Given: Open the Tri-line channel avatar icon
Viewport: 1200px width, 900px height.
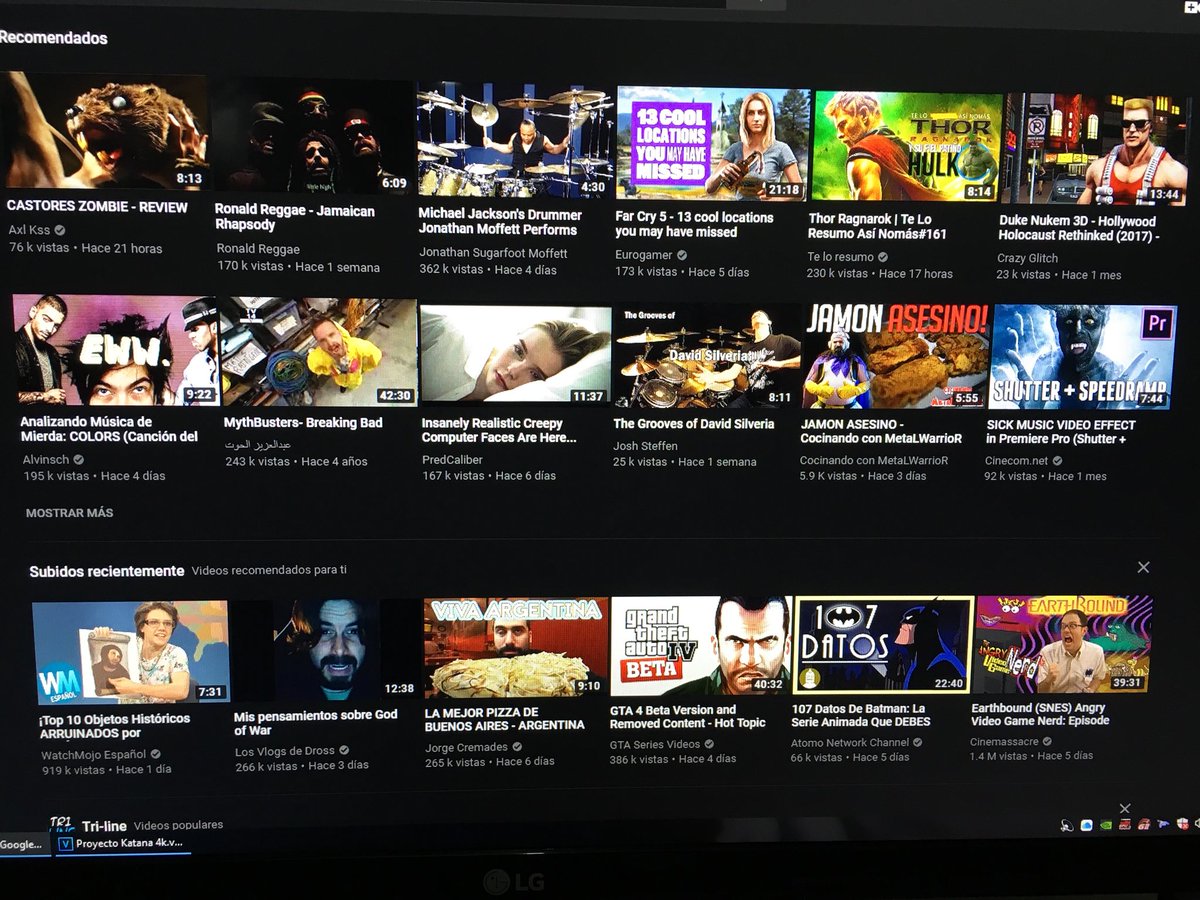Looking at the screenshot, I should tap(62, 825).
